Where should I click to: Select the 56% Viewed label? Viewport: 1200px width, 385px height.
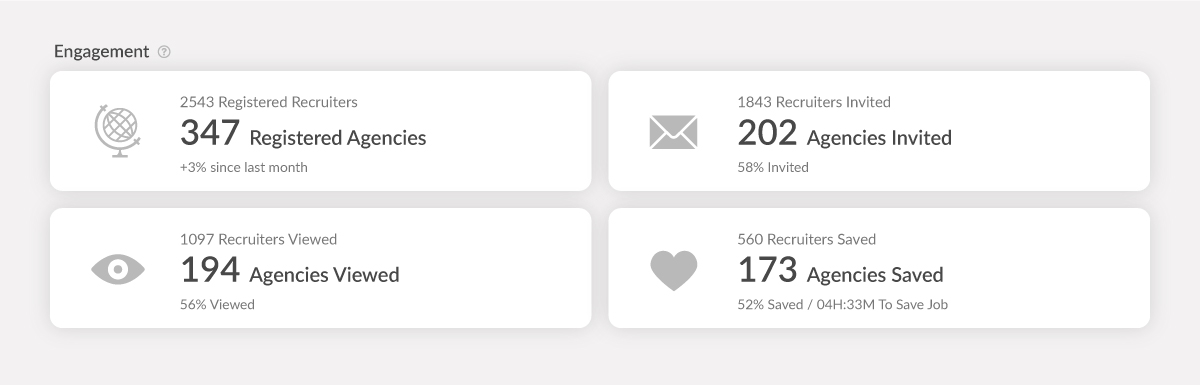[x=217, y=304]
